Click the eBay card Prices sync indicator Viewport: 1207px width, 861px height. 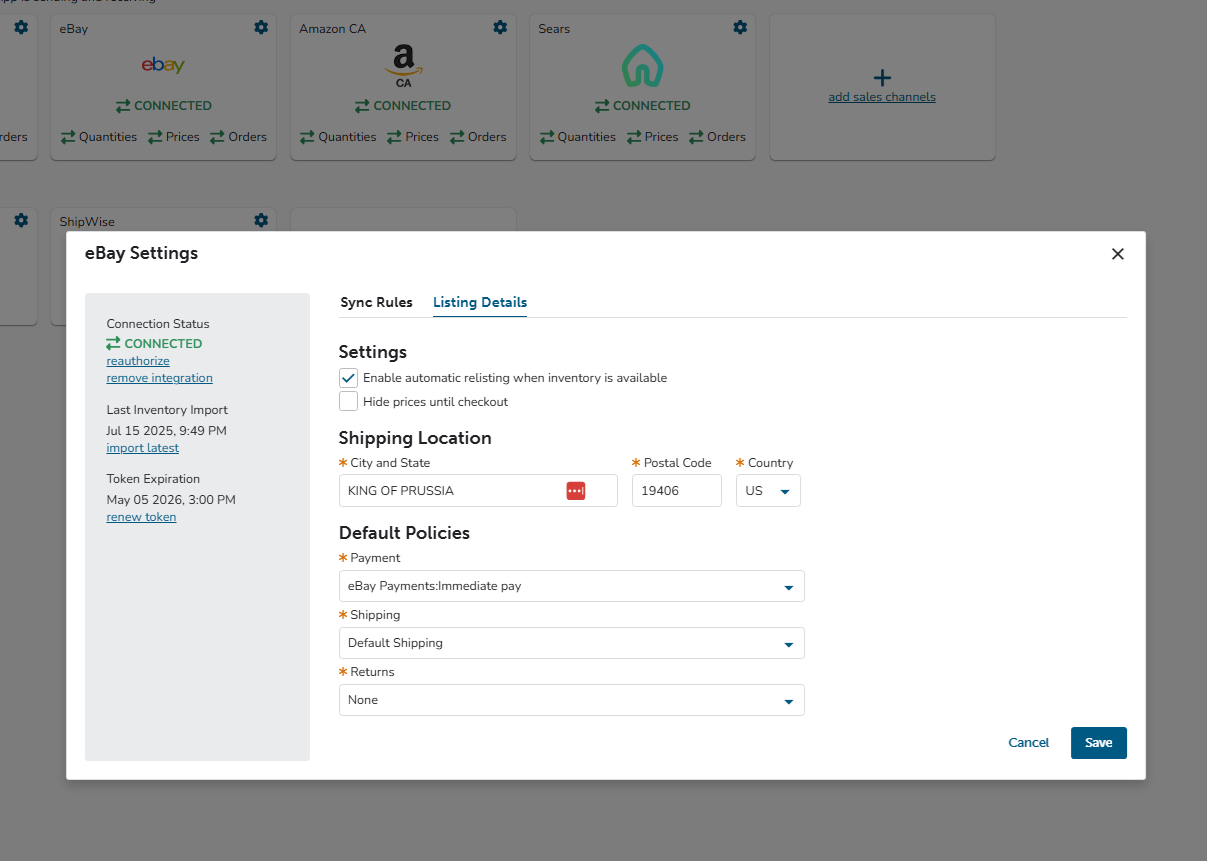coord(174,137)
